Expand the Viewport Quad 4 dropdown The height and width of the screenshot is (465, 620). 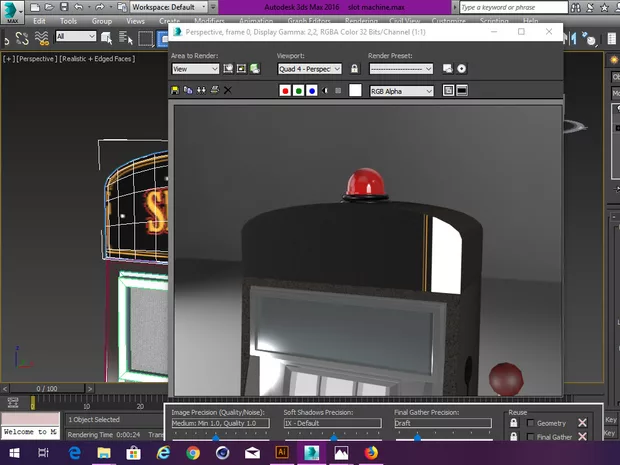tap(308, 69)
